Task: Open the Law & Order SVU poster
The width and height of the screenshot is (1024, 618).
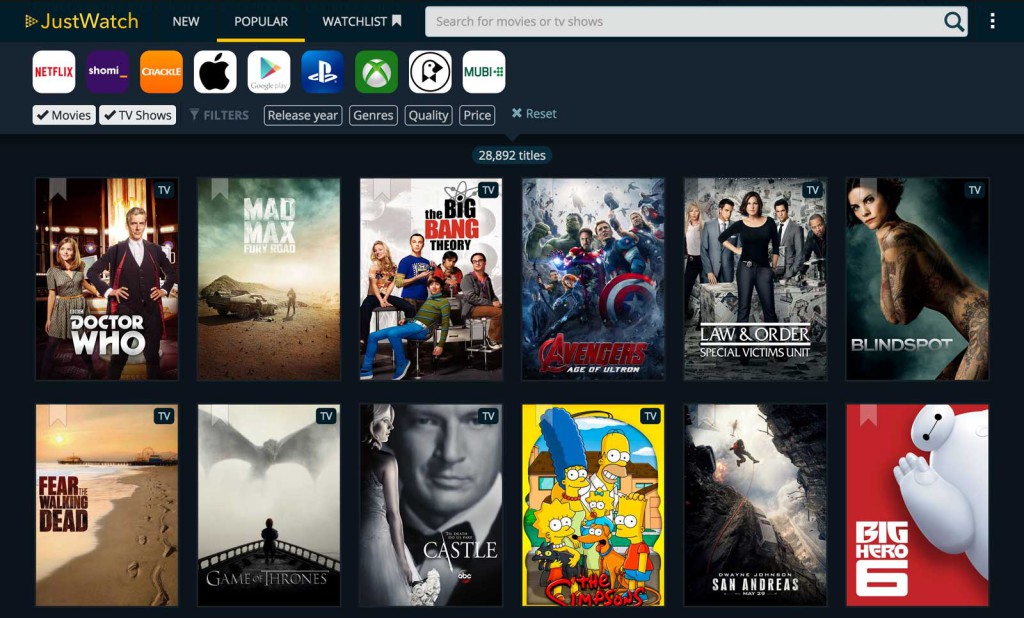Action: pyautogui.click(x=755, y=279)
